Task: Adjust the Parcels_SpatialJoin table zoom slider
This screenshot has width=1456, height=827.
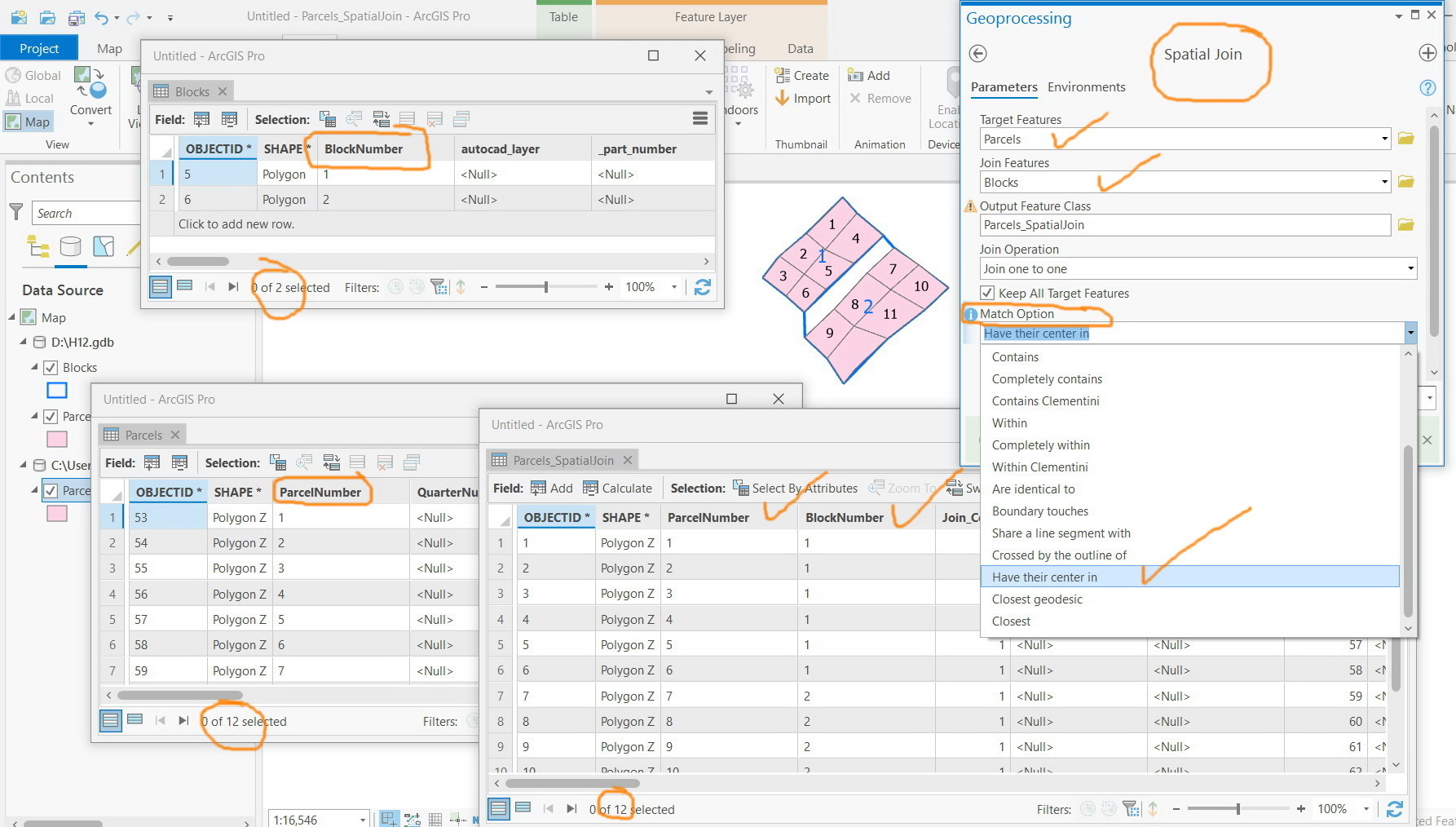Action: 1238,809
